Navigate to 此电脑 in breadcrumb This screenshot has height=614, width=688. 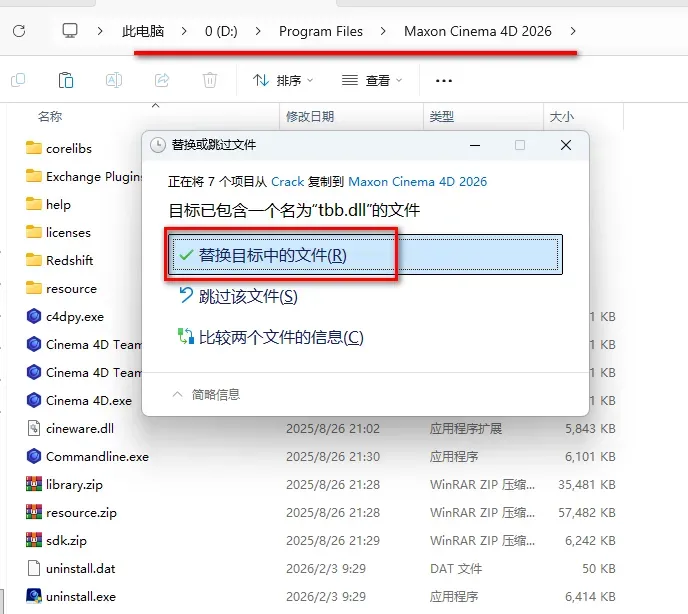pos(143,31)
